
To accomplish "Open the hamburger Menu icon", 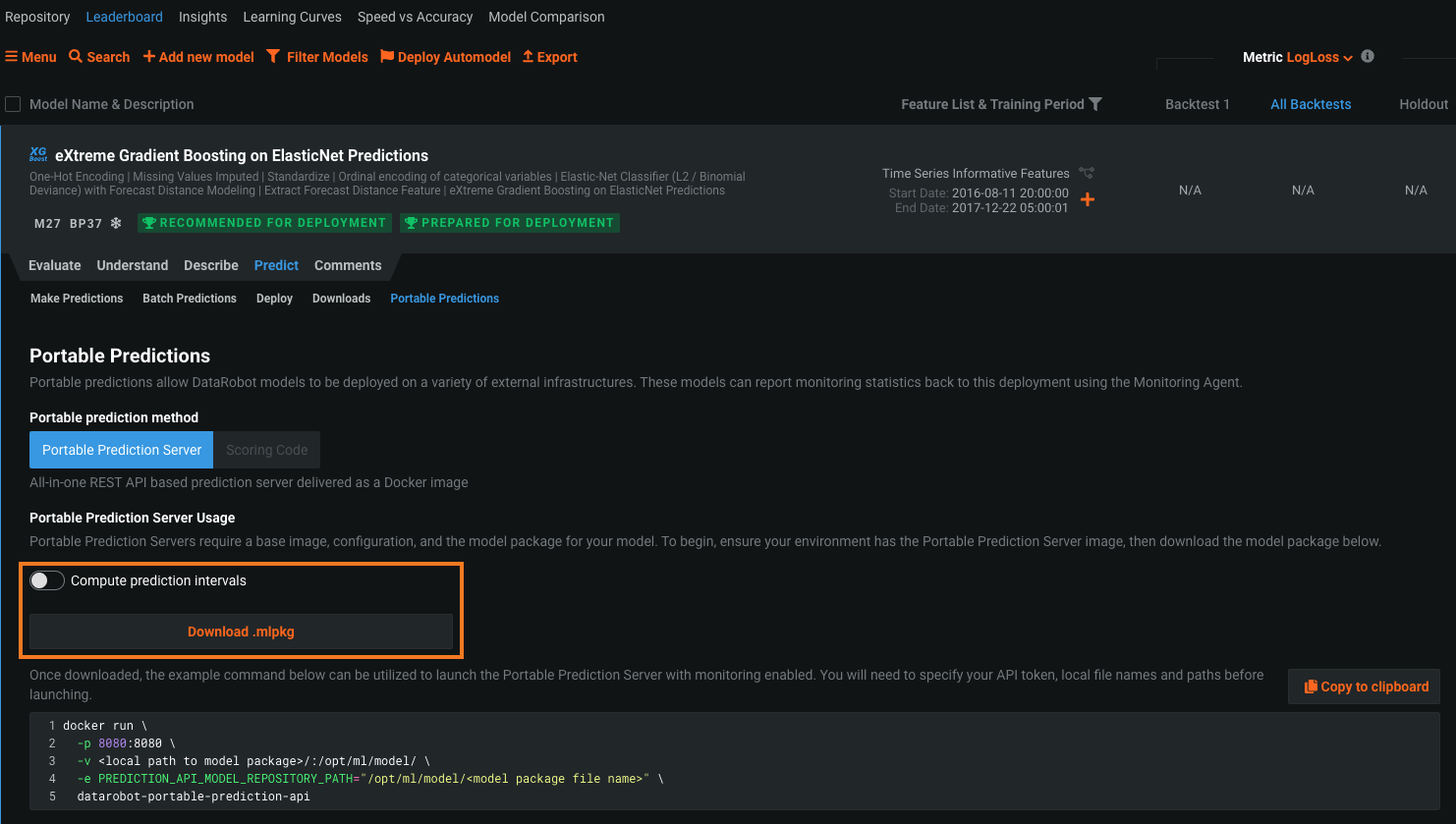I will point(12,57).
